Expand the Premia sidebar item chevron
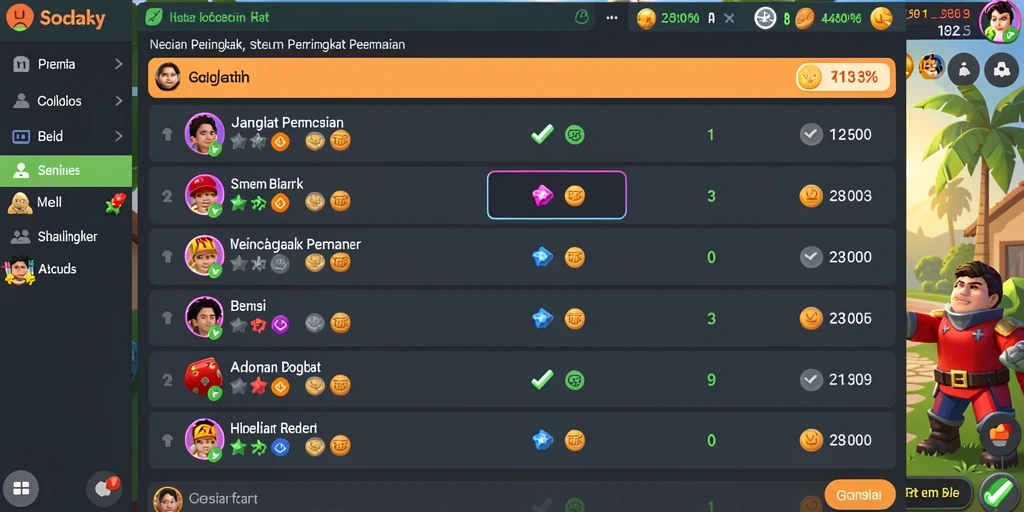This screenshot has width=1024, height=512. [x=118, y=64]
